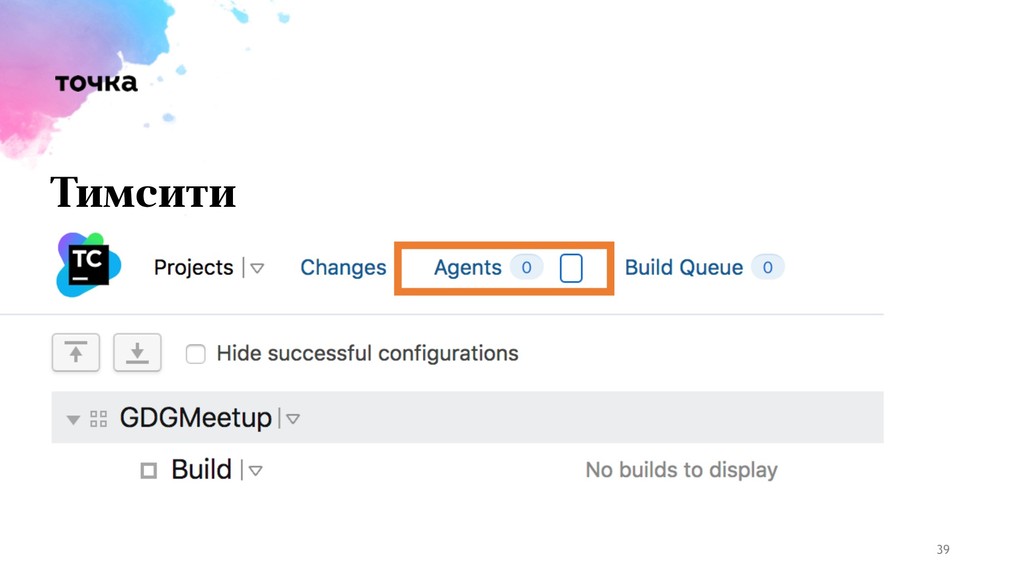The height and width of the screenshot is (576, 1024).
Task: Enable Hide successful configurations checkbox
Action: click(x=195, y=354)
